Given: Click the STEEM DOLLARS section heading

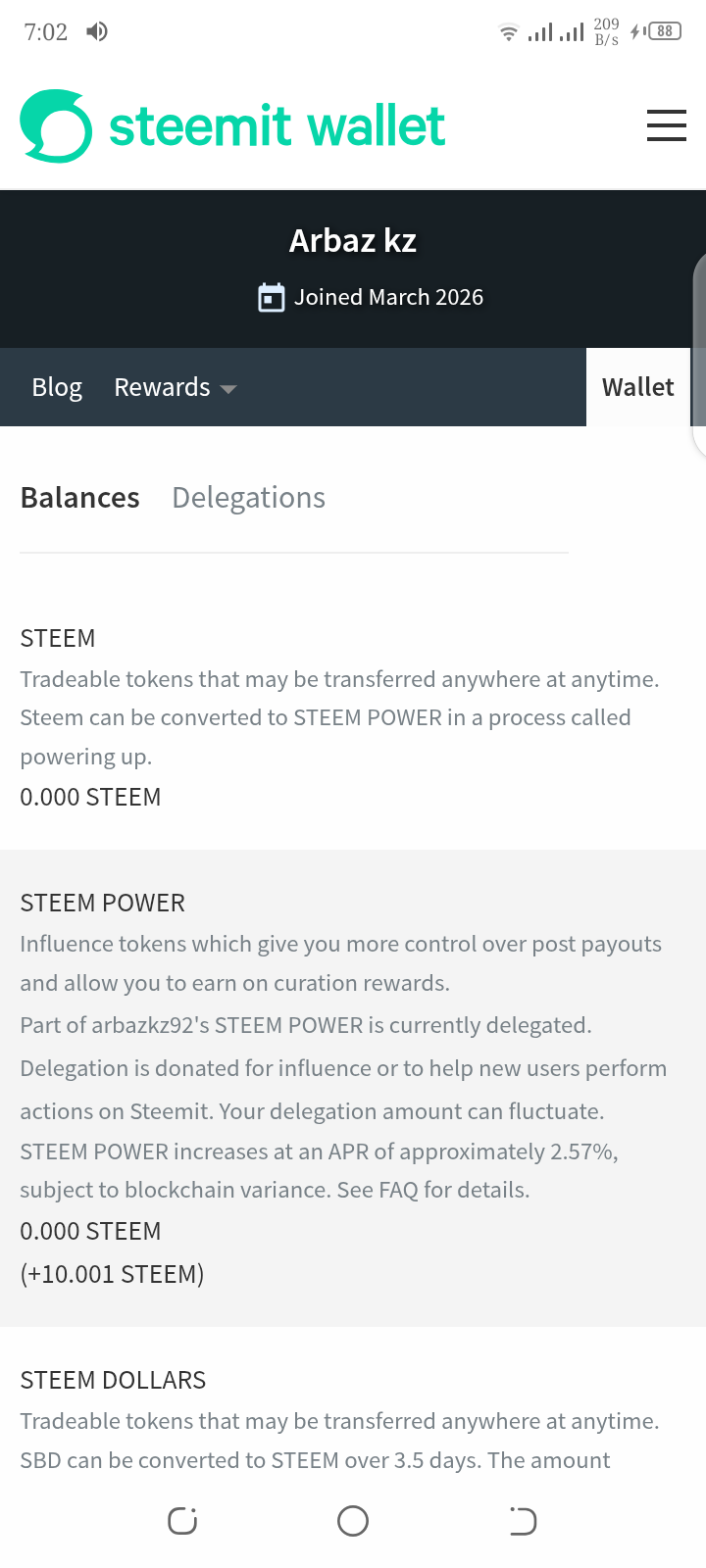Looking at the screenshot, I should pos(113,1380).
